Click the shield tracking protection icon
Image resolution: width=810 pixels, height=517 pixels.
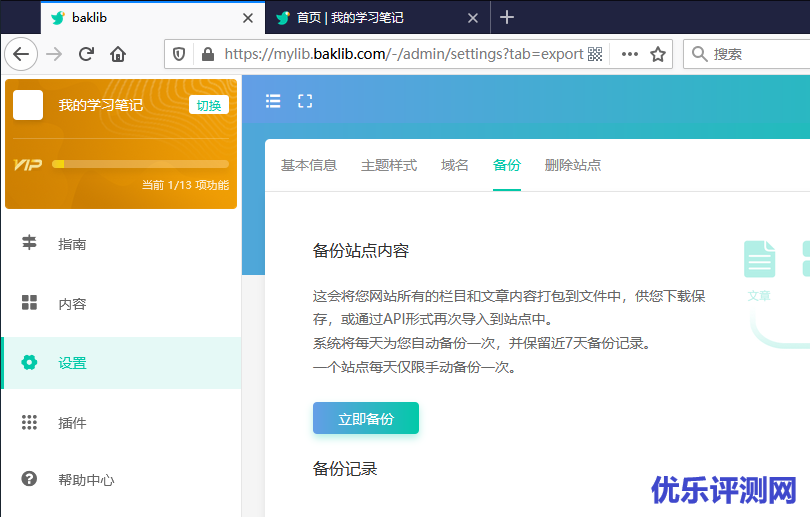point(180,54)
